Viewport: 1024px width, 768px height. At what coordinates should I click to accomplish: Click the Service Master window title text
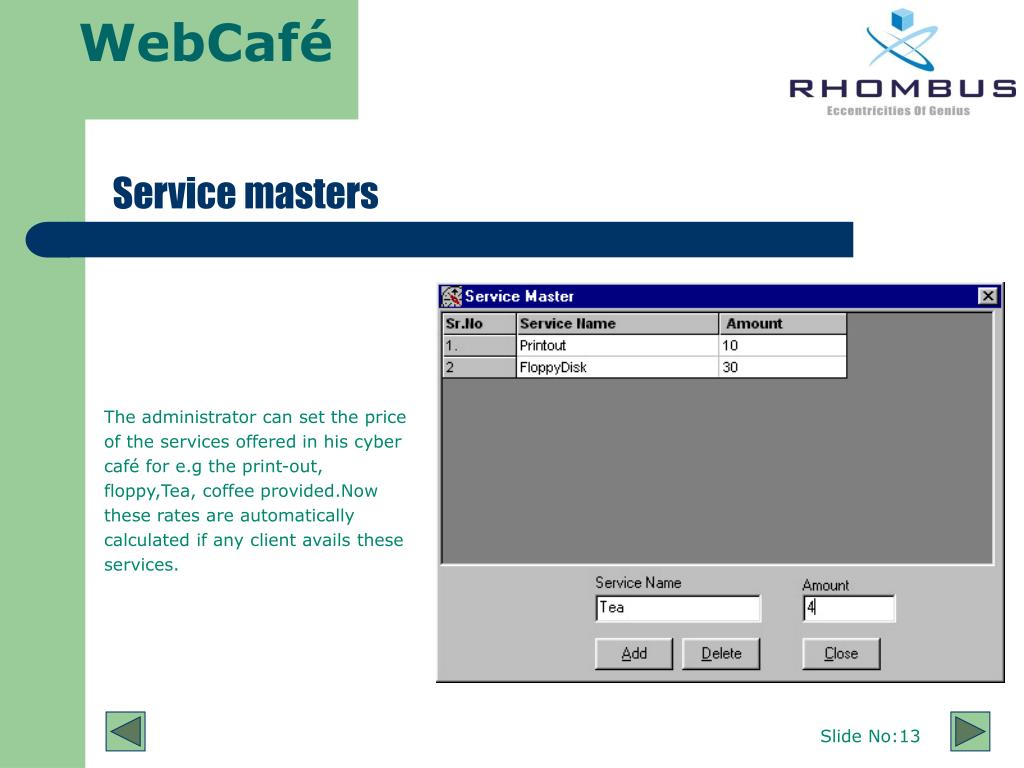click(519, 296)
